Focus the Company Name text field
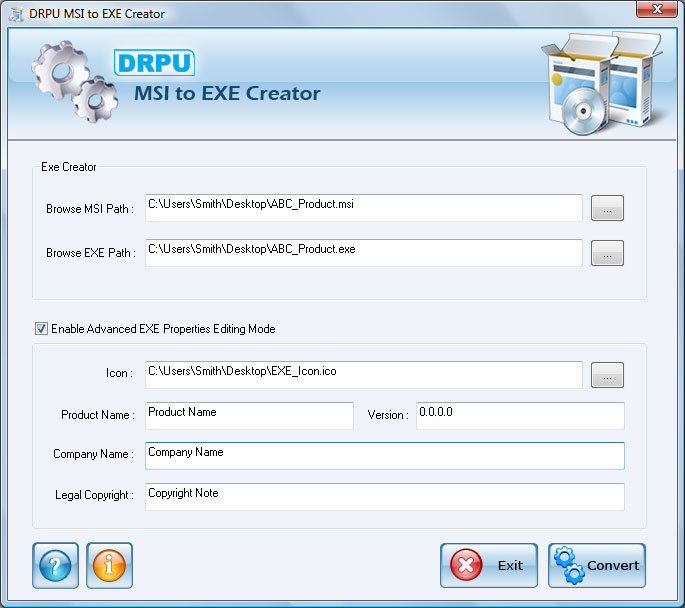685x608 pixels. click(x=384, y=456)
